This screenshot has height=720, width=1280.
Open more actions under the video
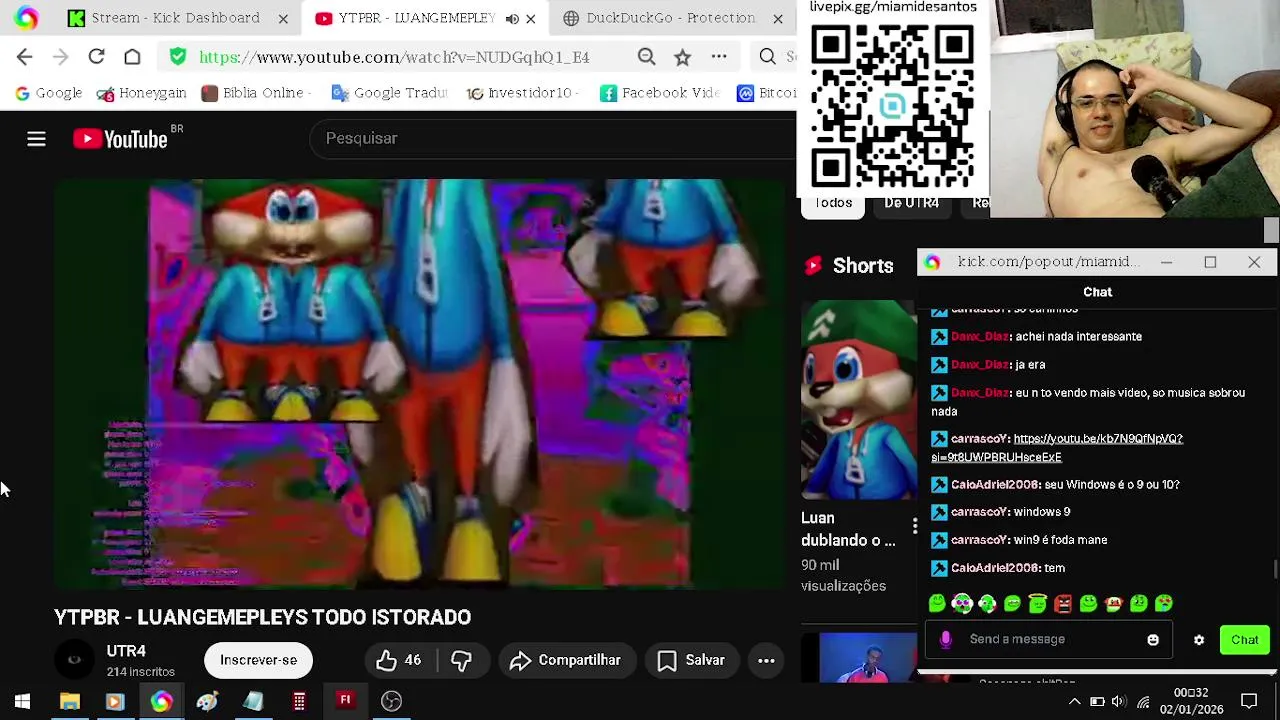(x=766, y=660)
